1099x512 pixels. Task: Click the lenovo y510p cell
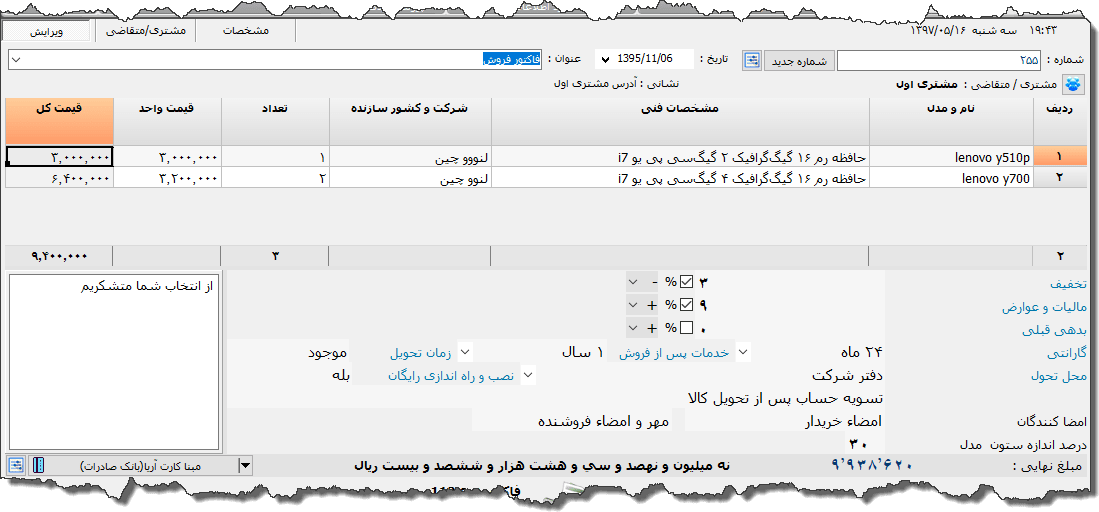[x=952, y=156]
